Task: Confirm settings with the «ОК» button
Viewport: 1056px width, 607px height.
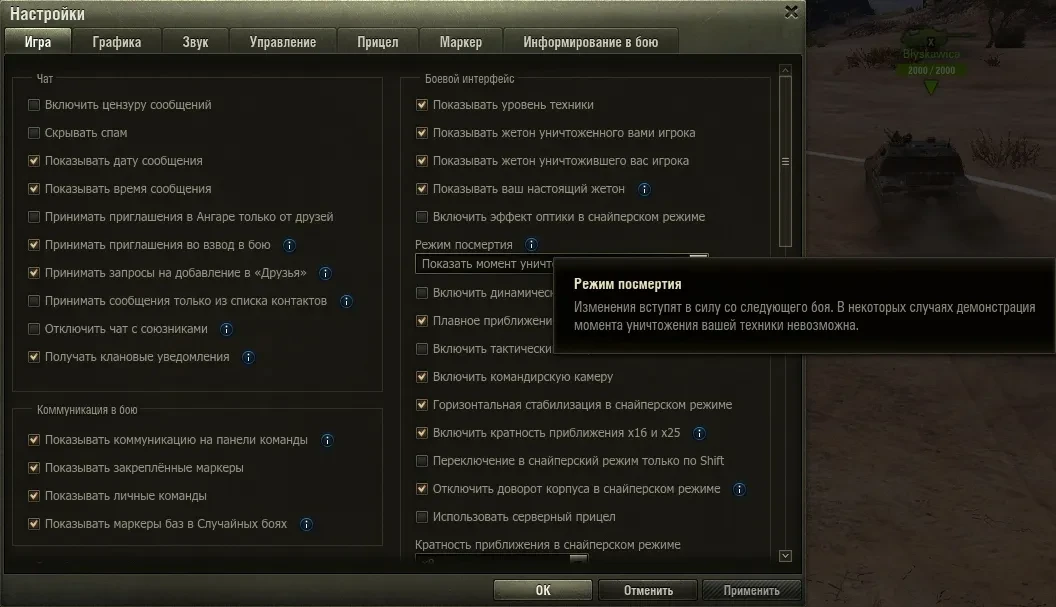Action: tap(543, 590)
